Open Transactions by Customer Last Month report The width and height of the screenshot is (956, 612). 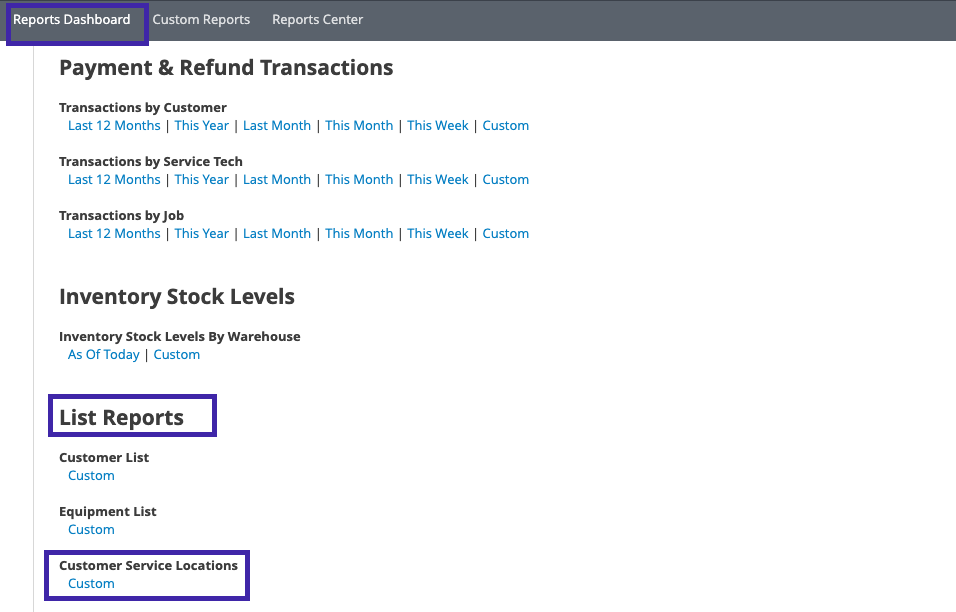[x=277, y=126]
